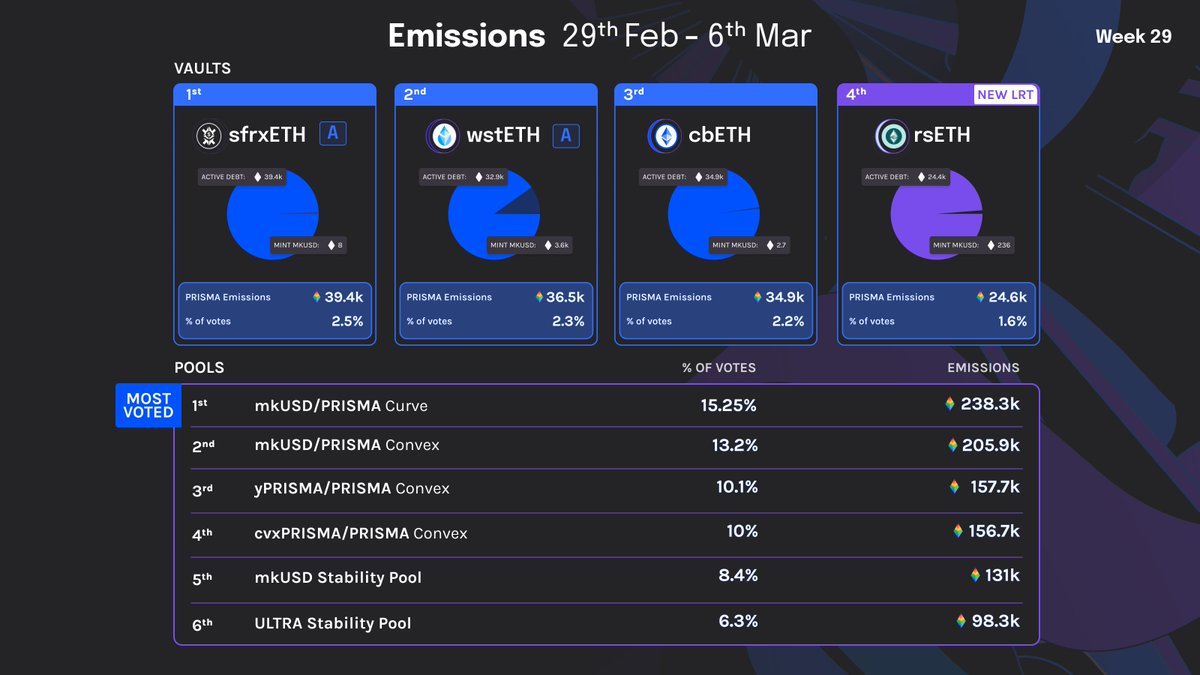Click PRISMA icon beside 24.6k emissions
The width and height of the screenshot is (1200, 675).
tap(981, 297)
